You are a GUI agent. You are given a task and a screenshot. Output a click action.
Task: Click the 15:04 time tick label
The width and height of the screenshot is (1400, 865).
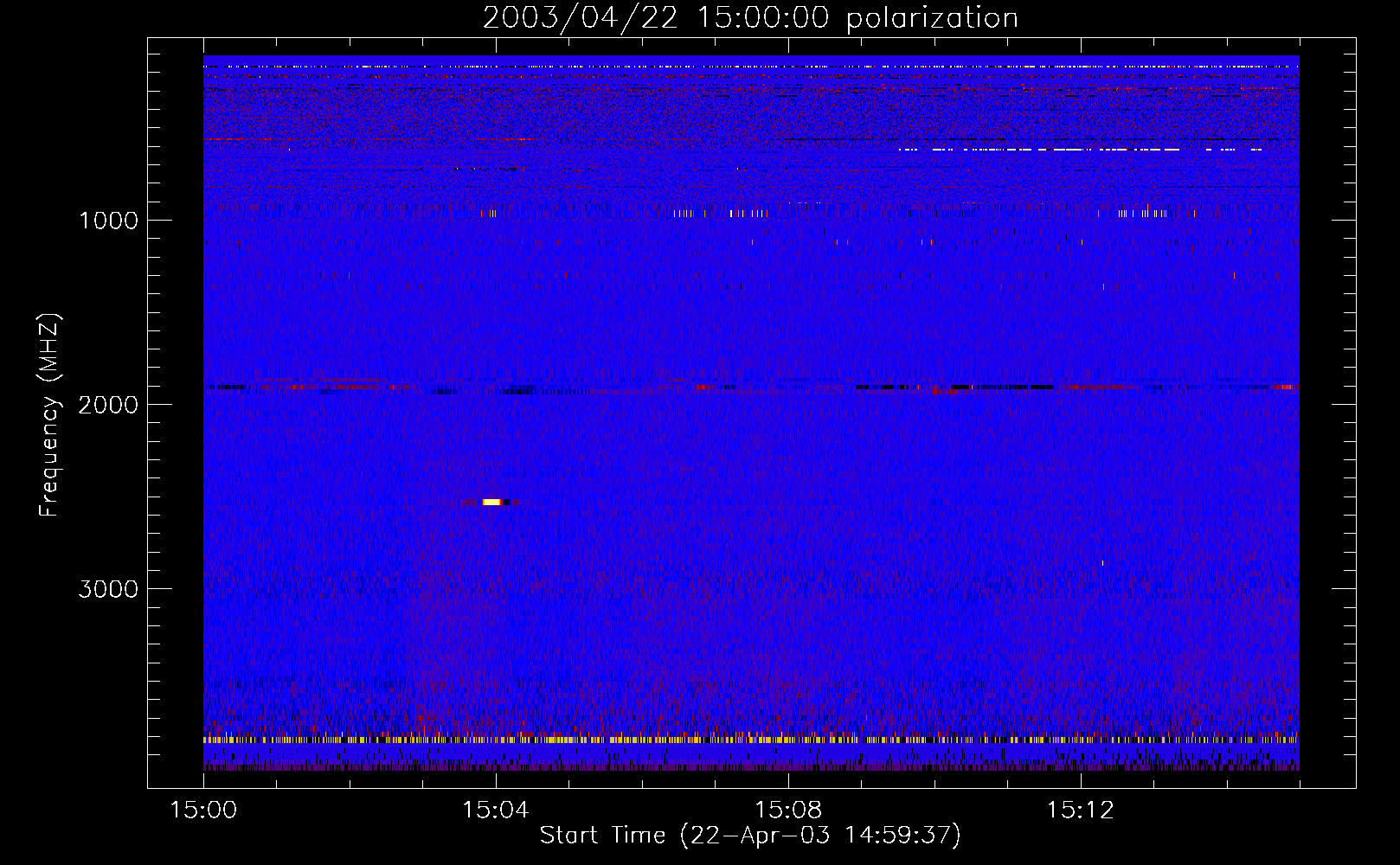pos(495,811)
